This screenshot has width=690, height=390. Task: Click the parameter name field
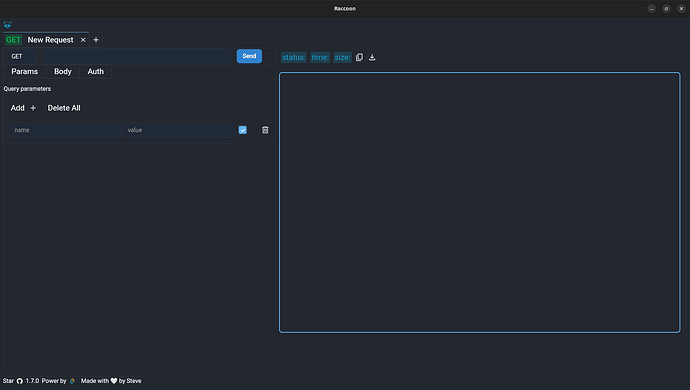pos(65,130)
